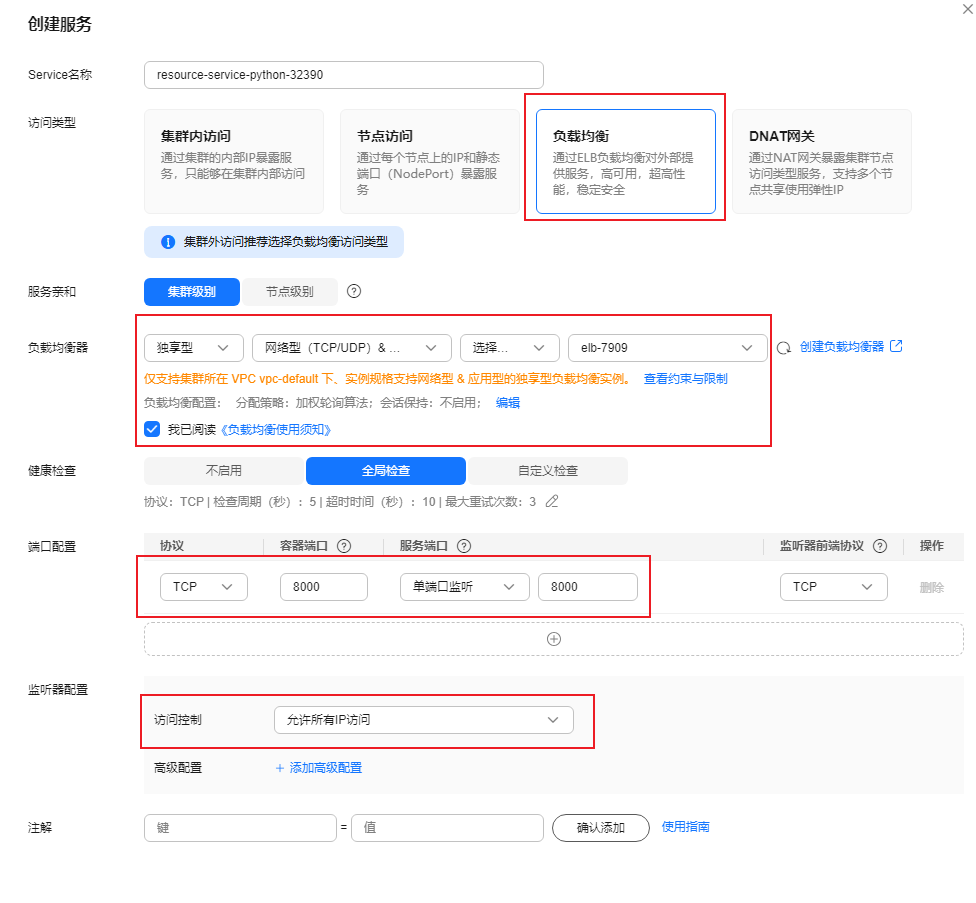Click the annotation 键 input

coord(240,828)
